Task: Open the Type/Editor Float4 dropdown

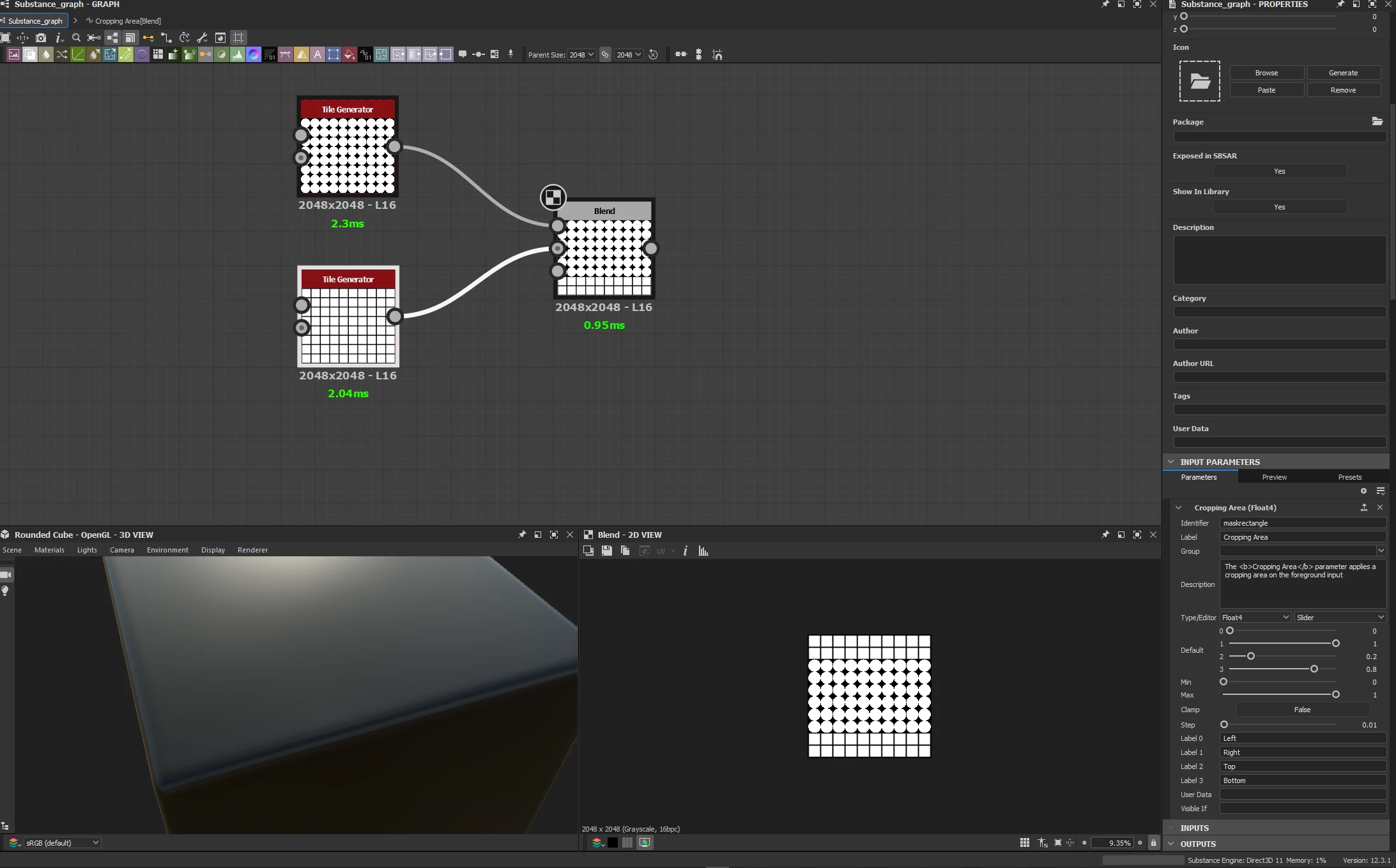Action: [1255, 618]
